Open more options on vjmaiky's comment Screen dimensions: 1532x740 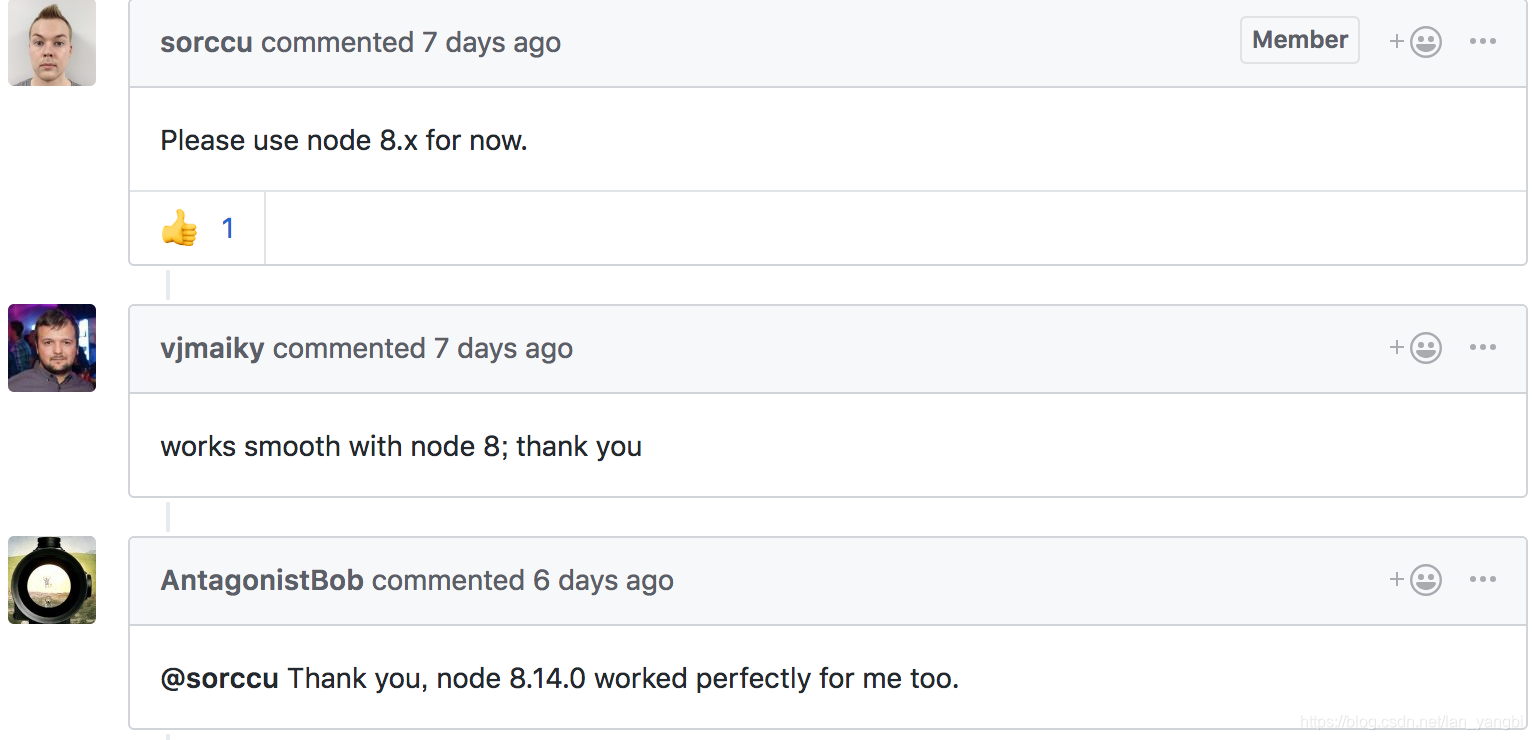point(1483,348)
